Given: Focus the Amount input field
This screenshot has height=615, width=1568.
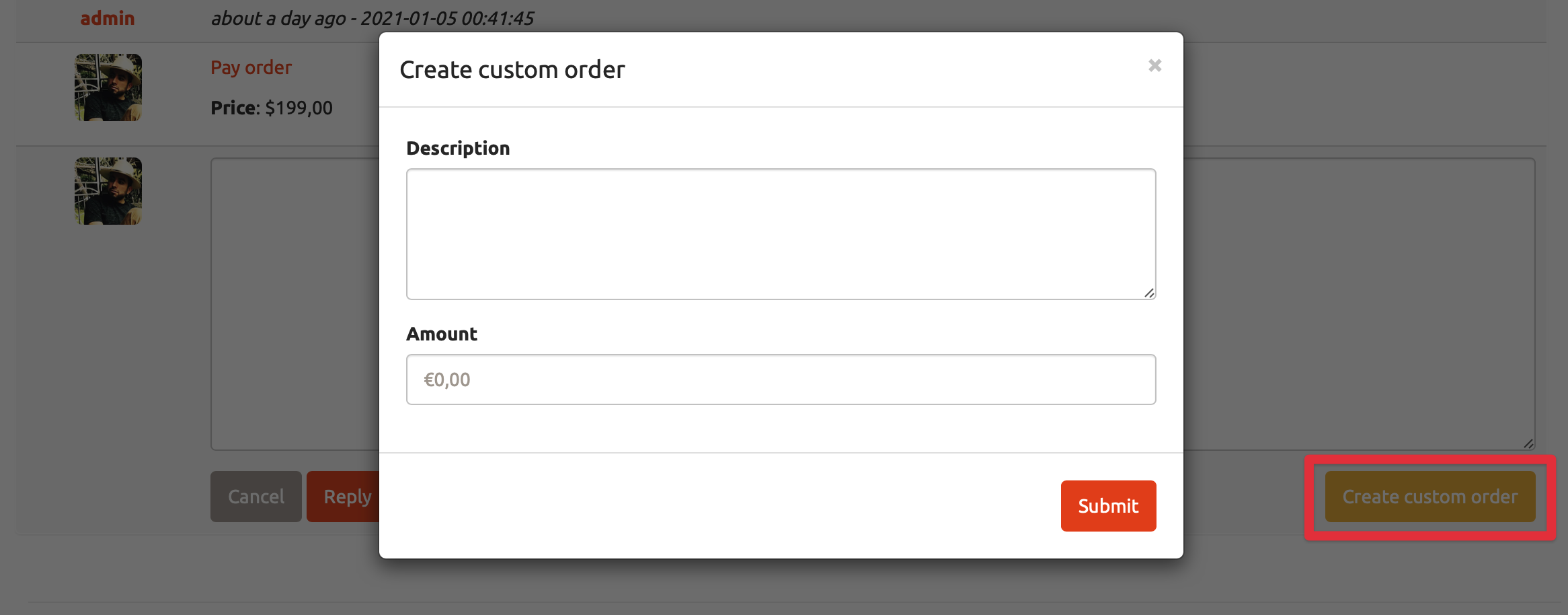Looking at the screenshot, I should click(x=781, y=379).
